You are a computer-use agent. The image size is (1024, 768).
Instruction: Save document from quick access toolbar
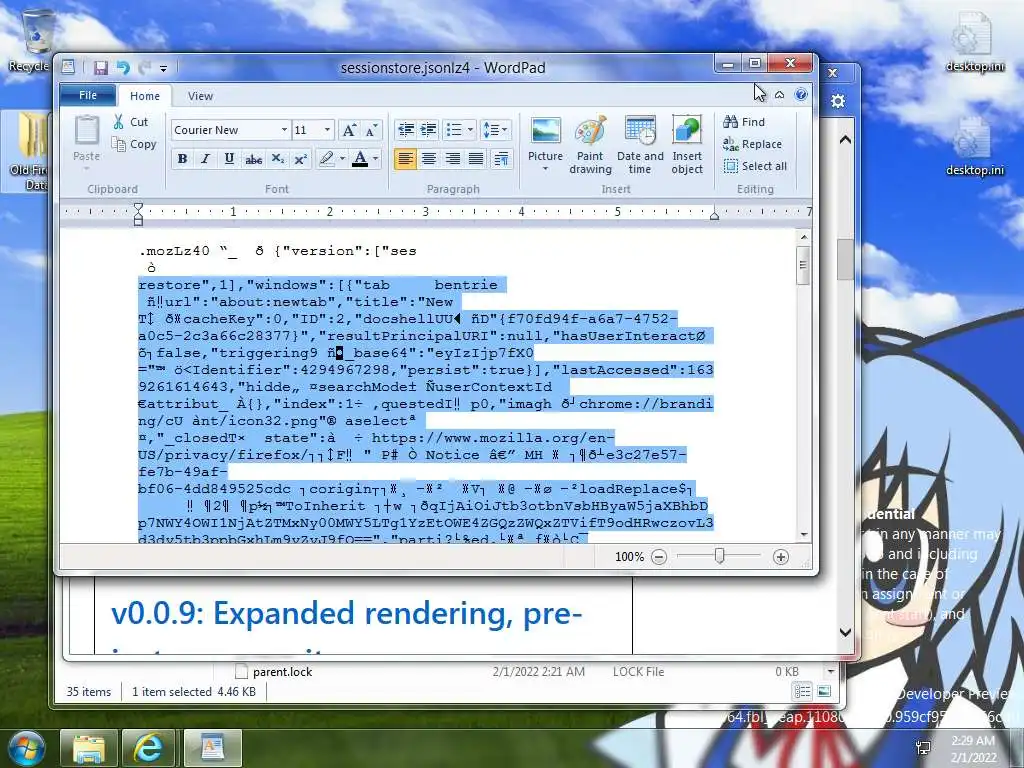click(101, 68)
